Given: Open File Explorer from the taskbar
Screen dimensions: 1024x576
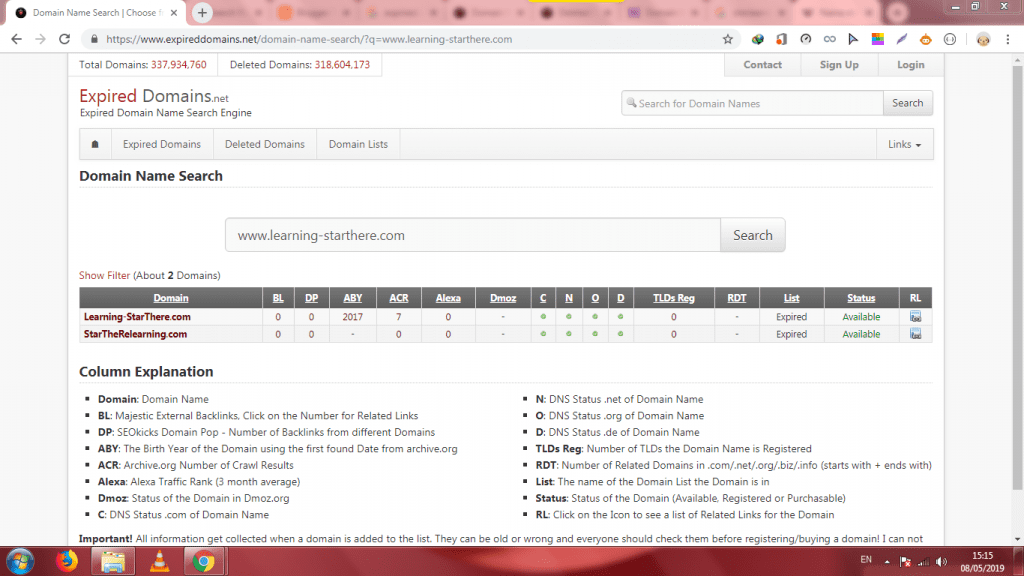Looking at the screenshot, I should tap(113, 561).
